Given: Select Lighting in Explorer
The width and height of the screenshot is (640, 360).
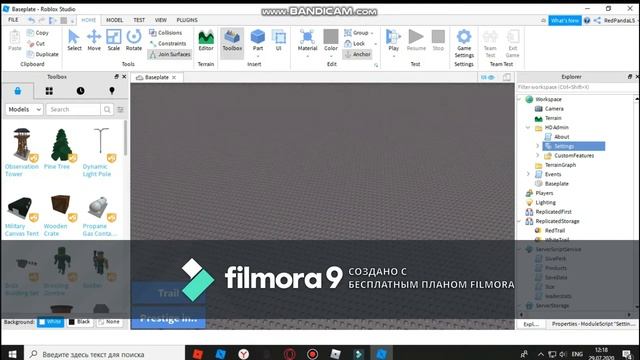Looking at the screenshot, I should click(545, 202).
